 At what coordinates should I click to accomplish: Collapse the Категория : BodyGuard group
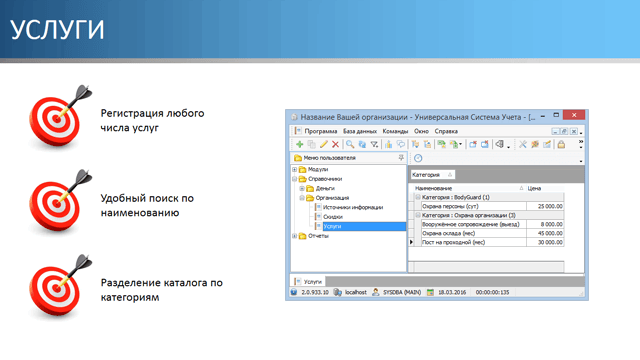click(x=418, y=197)
